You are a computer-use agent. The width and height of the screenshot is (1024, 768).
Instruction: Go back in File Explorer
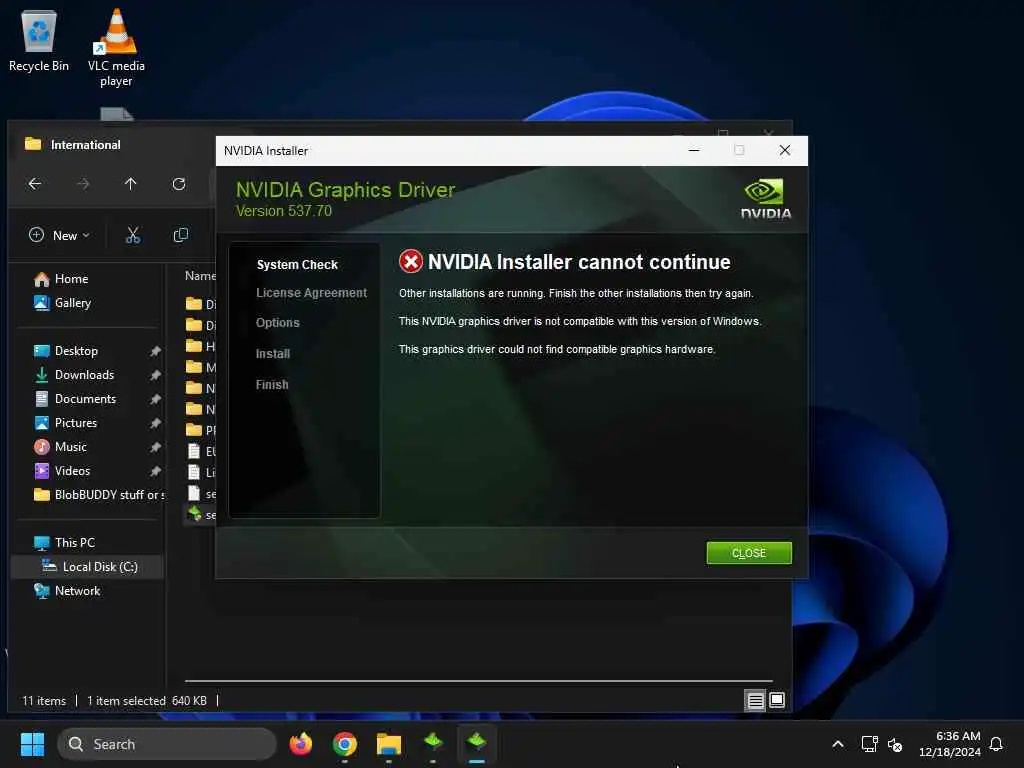[x=35, y=184]
